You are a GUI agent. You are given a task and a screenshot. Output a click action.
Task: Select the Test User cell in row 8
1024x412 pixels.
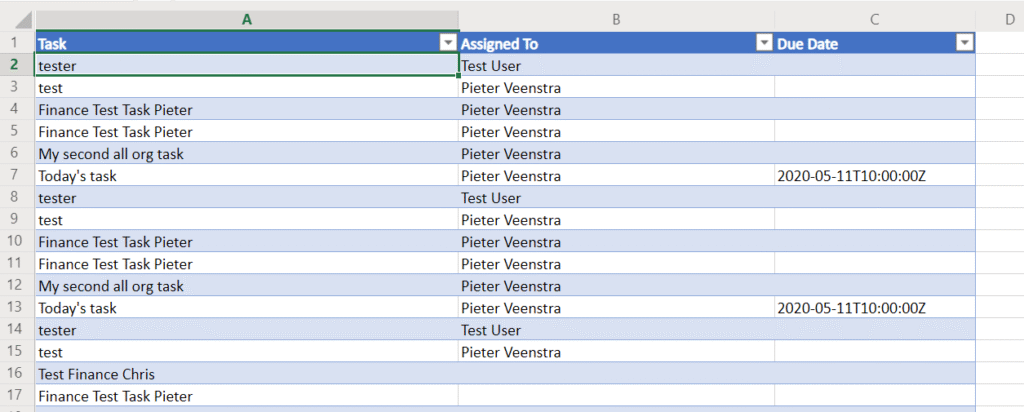pos(616,197)
